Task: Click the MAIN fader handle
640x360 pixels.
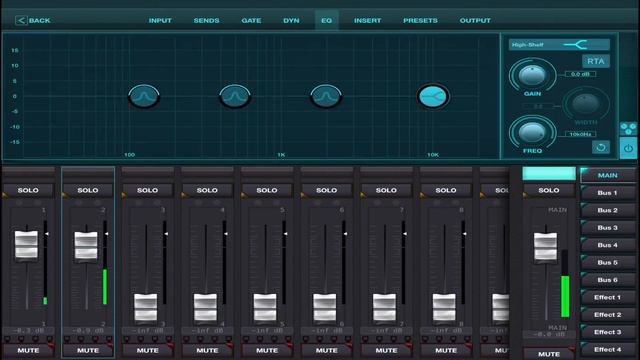Action: tap(546, 246)
